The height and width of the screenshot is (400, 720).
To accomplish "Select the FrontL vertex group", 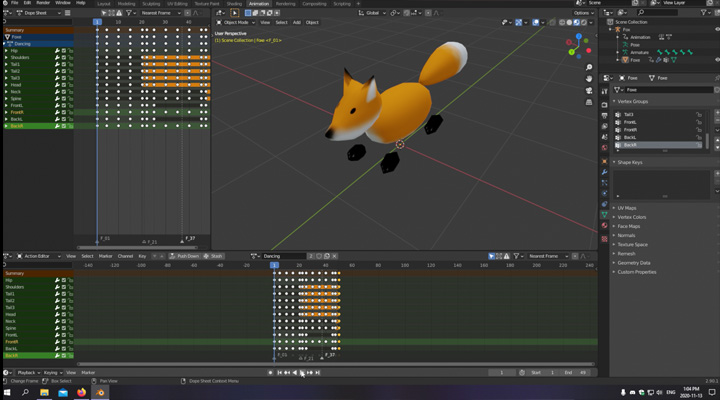I will point(631,122).
